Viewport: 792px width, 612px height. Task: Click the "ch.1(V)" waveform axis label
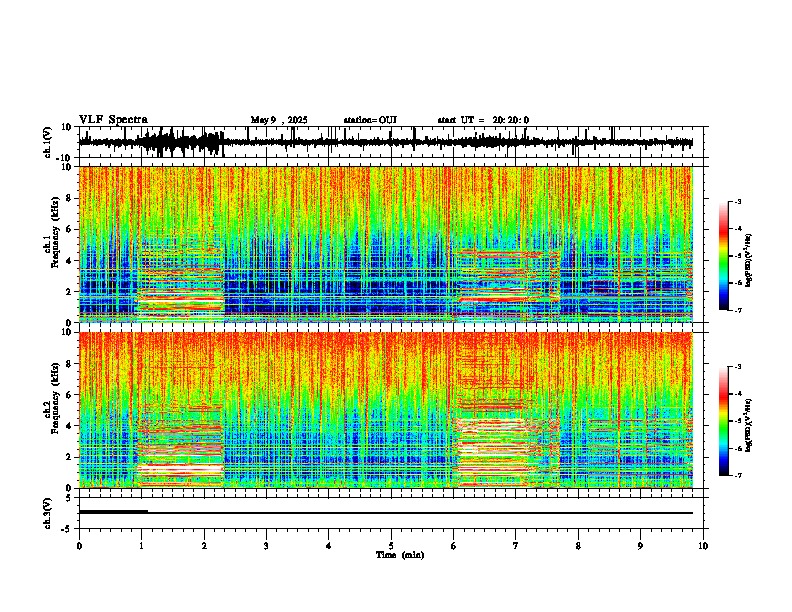[x=48, y=142]
